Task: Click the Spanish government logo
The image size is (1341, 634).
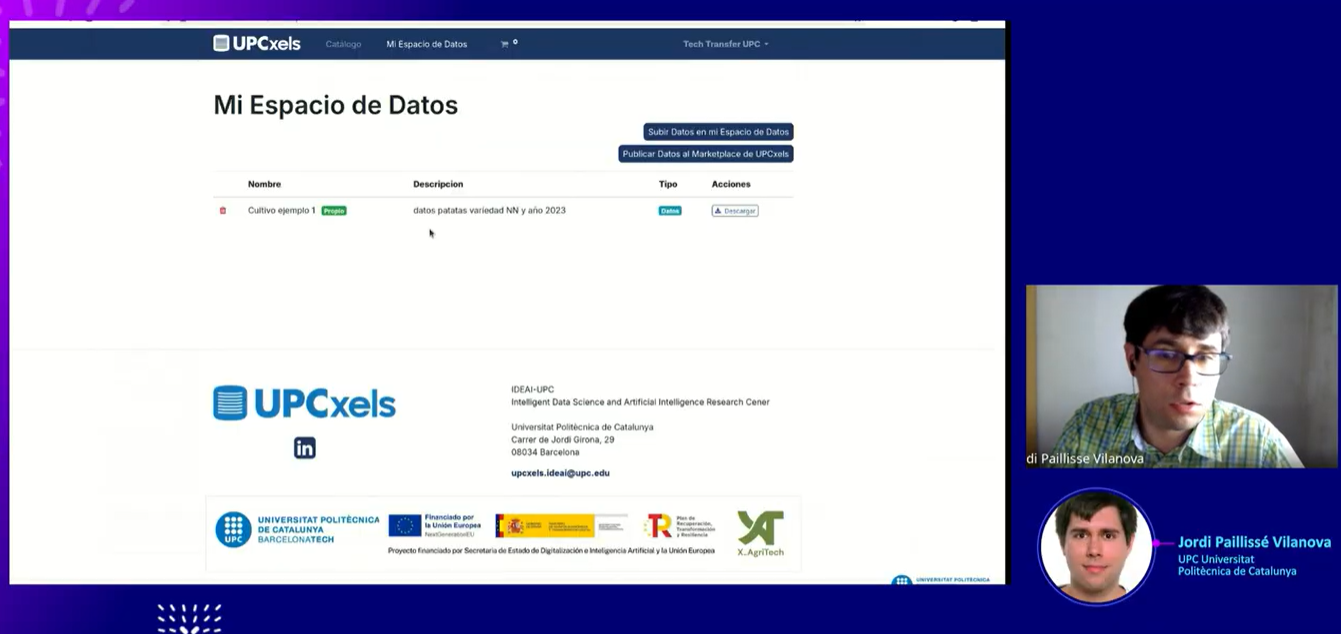Action: (x=561, y=525)
